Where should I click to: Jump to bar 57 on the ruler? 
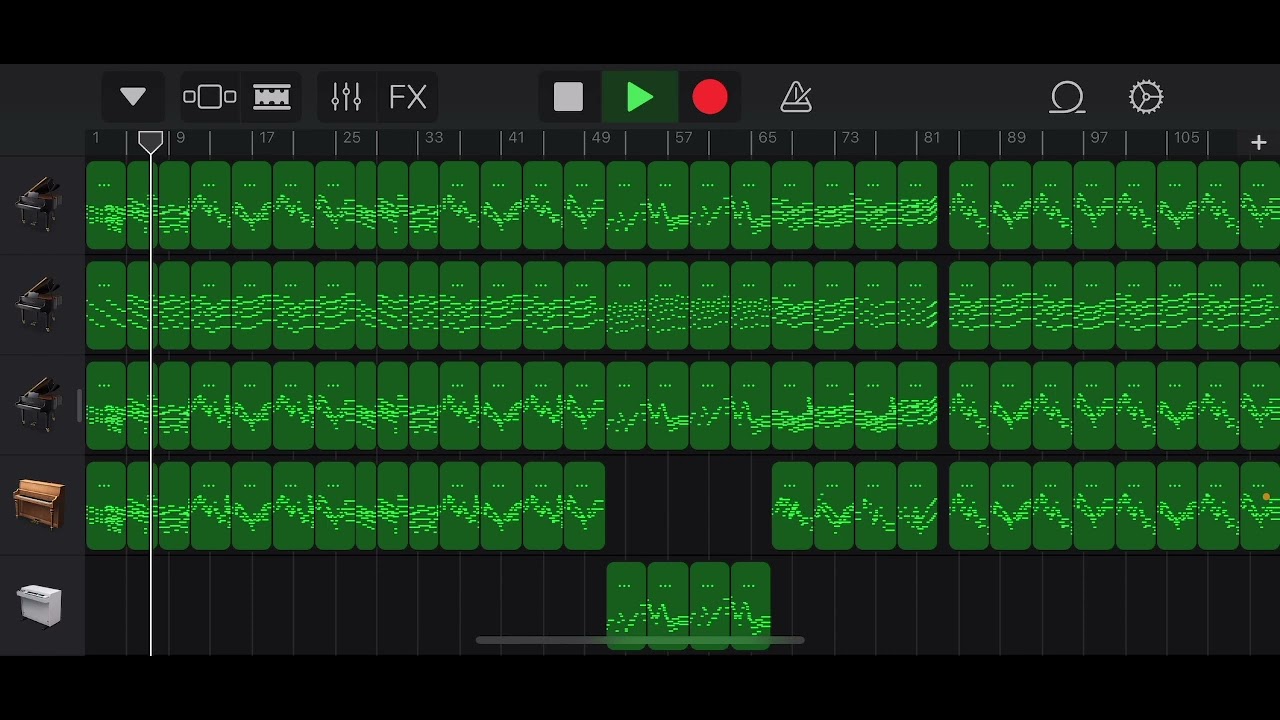coord(683,138)
